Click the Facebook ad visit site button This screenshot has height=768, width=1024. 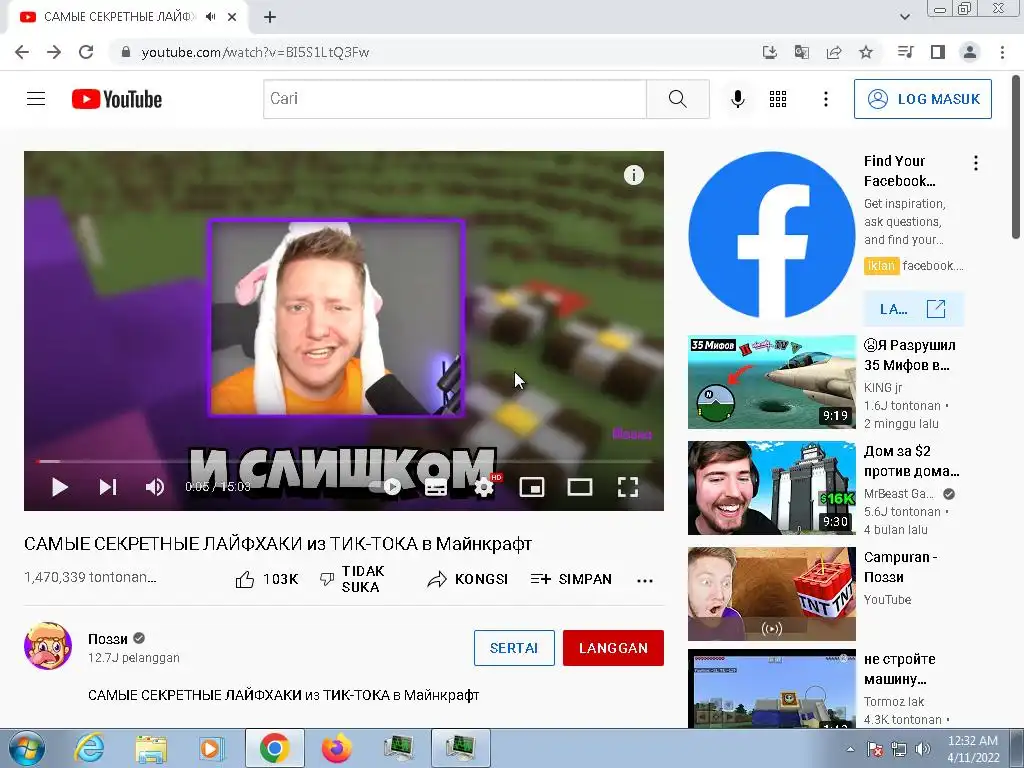pos(913,309)
